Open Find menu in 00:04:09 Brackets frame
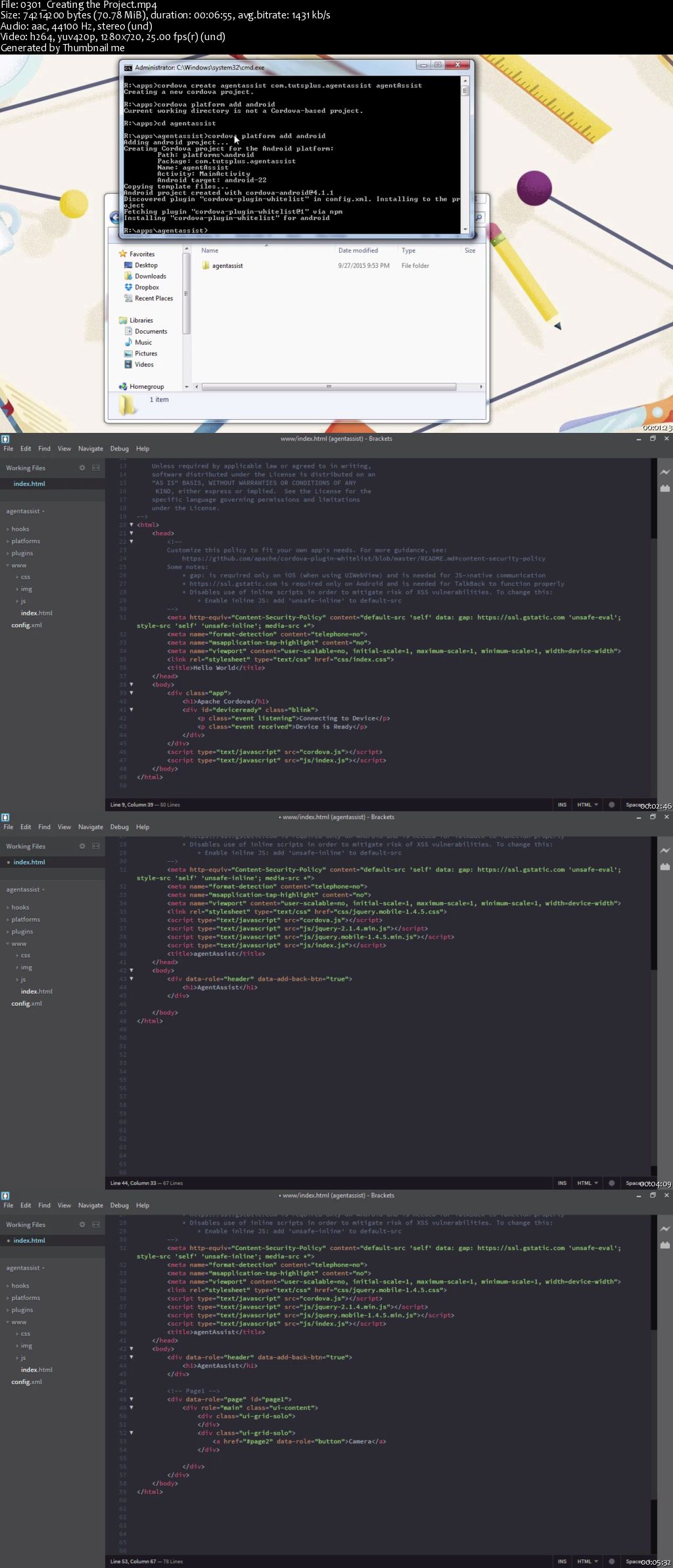The height and width of the screenshot is (1568, 673). (44, 827)
